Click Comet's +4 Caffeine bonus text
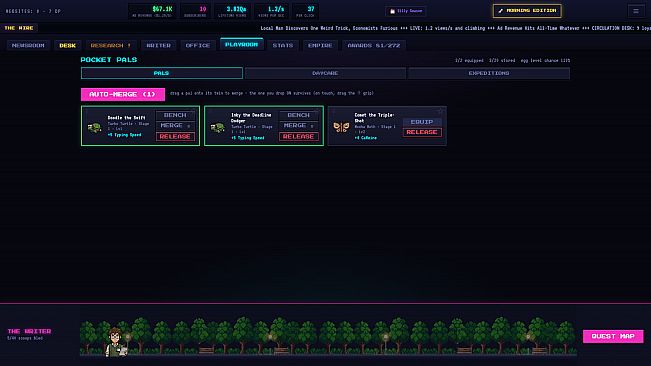Screen dimensions: 651x366 click(366, 138)
